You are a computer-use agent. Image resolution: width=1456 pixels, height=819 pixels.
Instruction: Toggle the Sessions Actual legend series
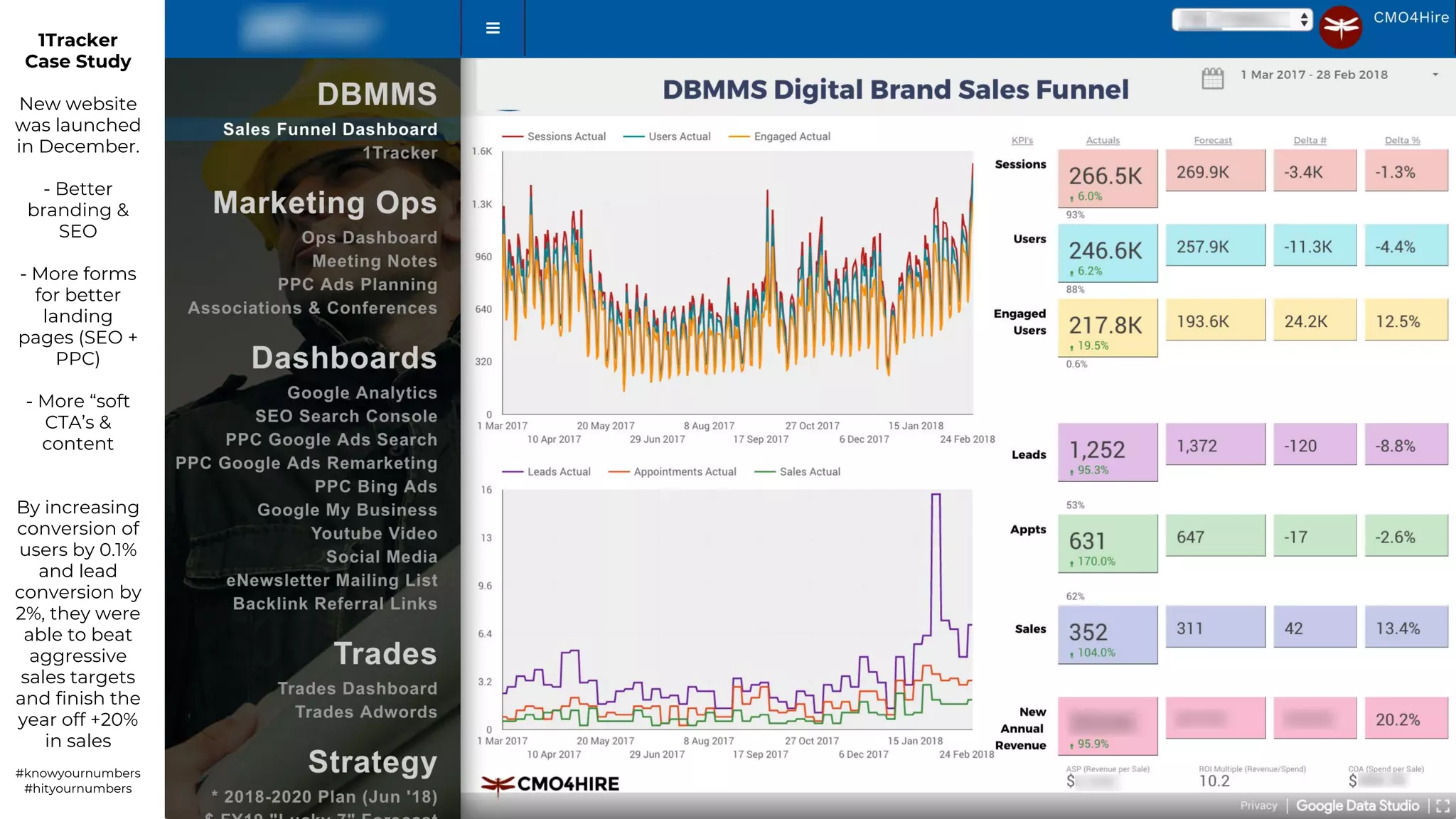click(x=555, y=136)
